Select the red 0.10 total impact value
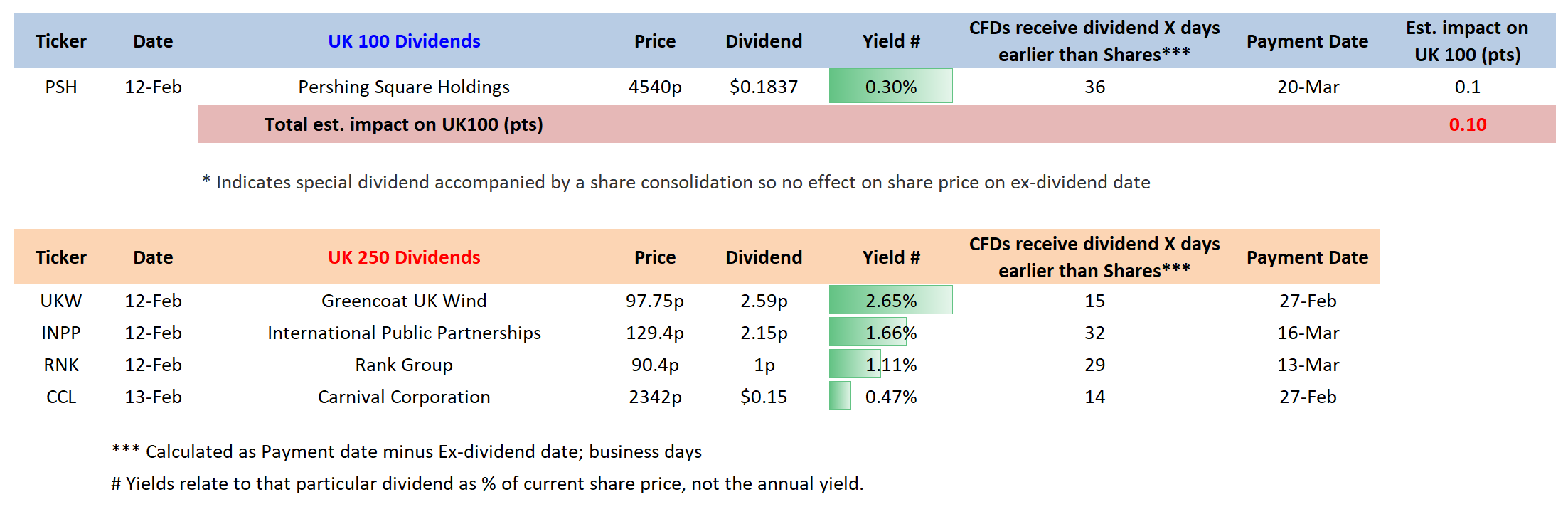The image size is (1568, 509). point(1467,124)
